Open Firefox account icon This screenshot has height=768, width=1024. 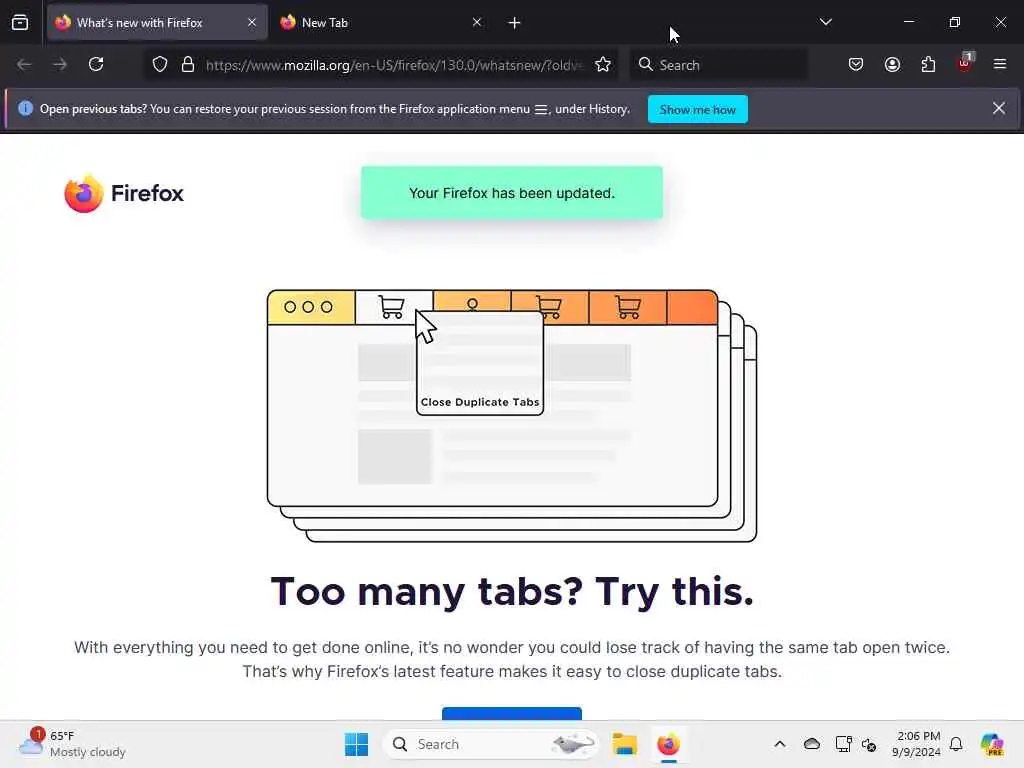(892, 65)
